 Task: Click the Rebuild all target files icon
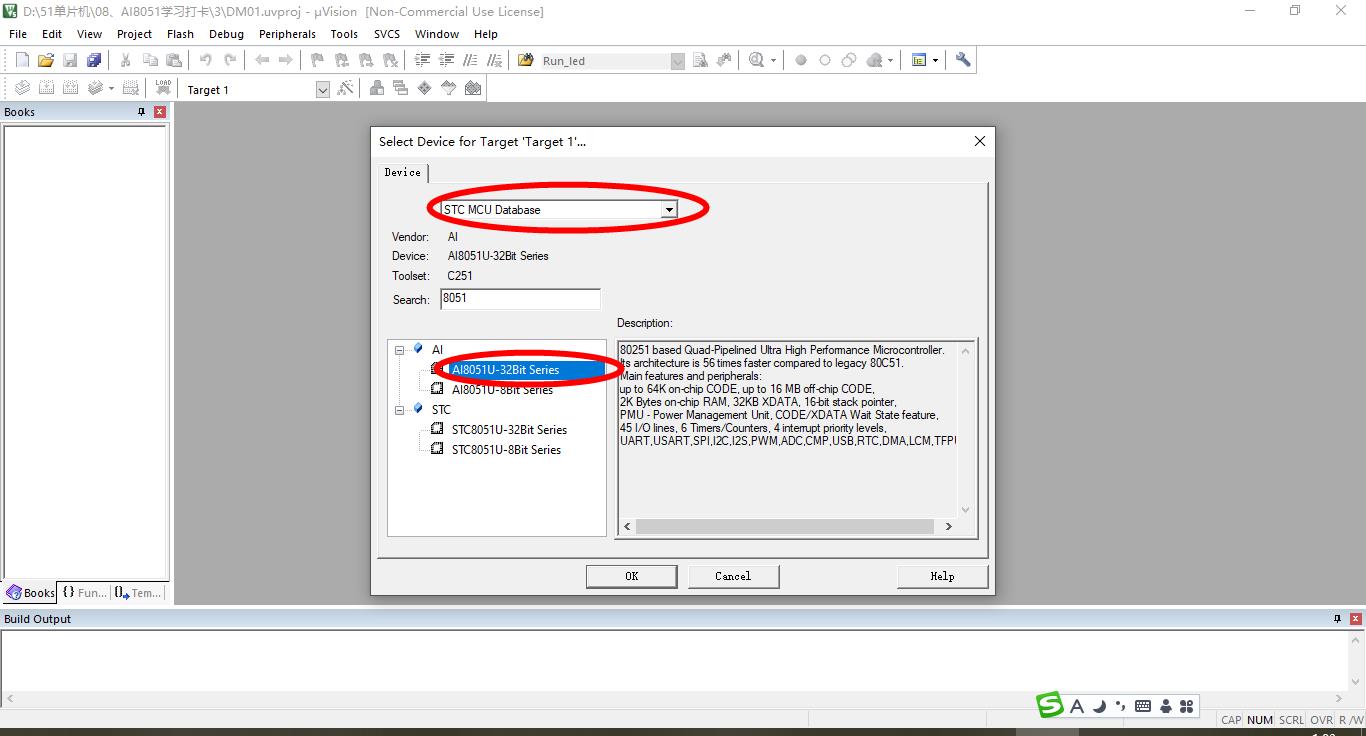[70, 88]
